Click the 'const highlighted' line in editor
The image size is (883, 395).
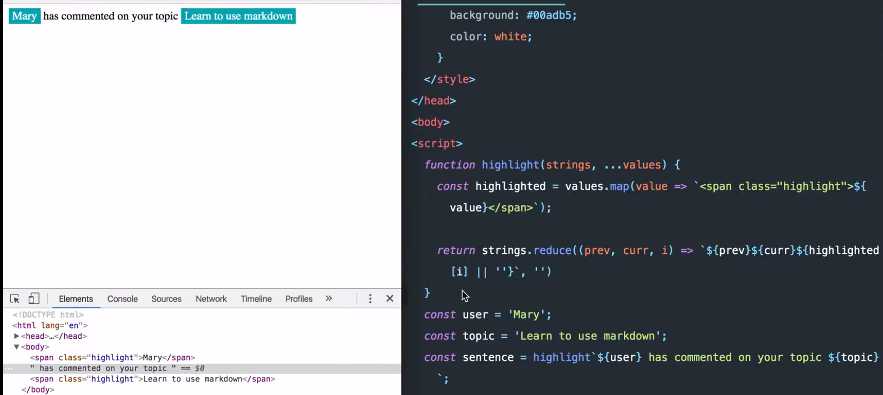[651, 187]
